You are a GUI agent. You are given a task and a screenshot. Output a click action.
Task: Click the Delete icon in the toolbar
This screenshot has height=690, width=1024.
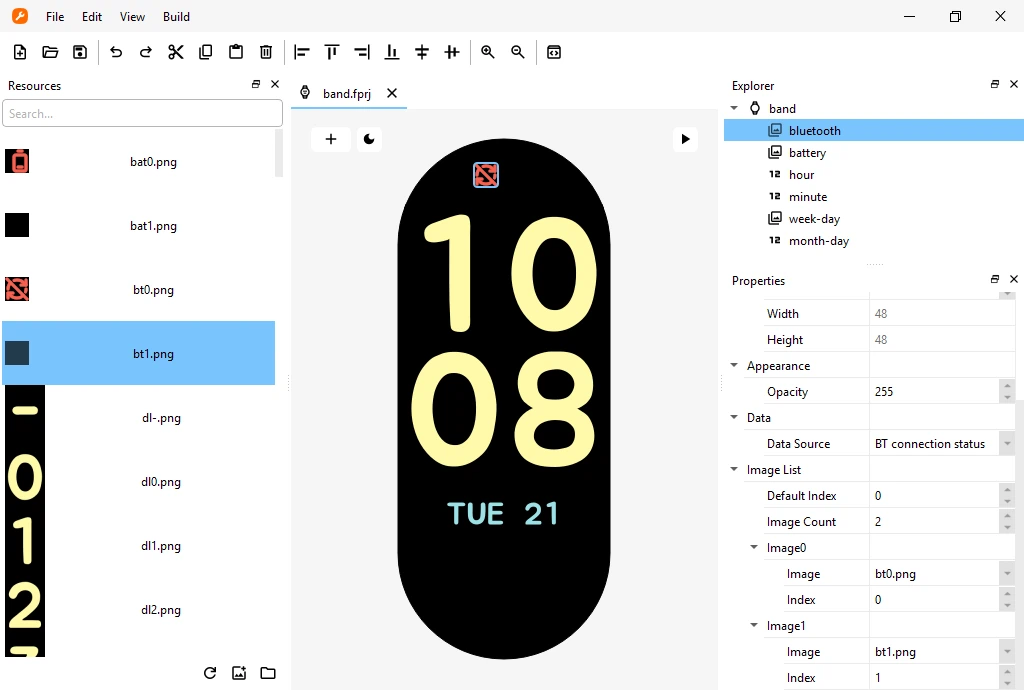(x=265, y=52)
